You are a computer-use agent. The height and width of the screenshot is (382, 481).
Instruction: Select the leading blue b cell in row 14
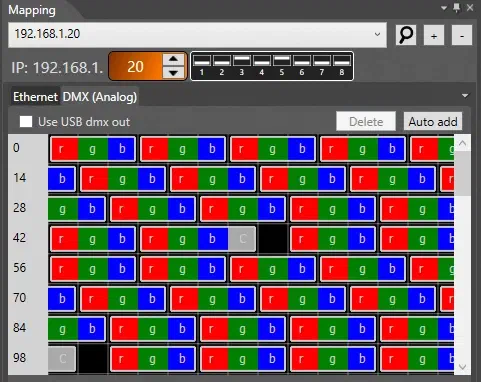tap(62, 179)
